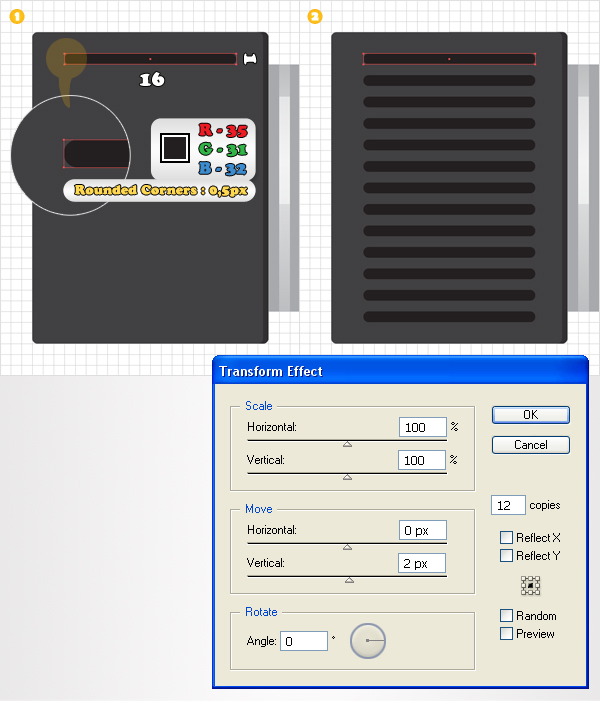Click the Scale Vertical percent field
Viewport: 600px width, 701px height.
(x=422, y=460)
